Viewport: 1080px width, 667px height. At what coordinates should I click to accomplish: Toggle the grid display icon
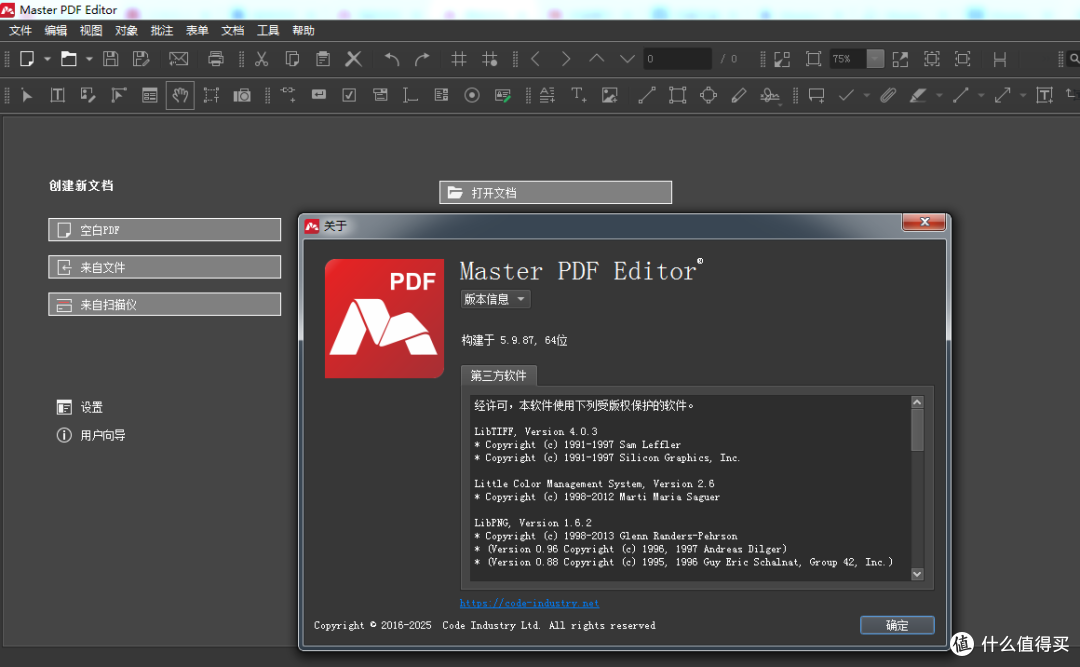(x=458, y=59)
